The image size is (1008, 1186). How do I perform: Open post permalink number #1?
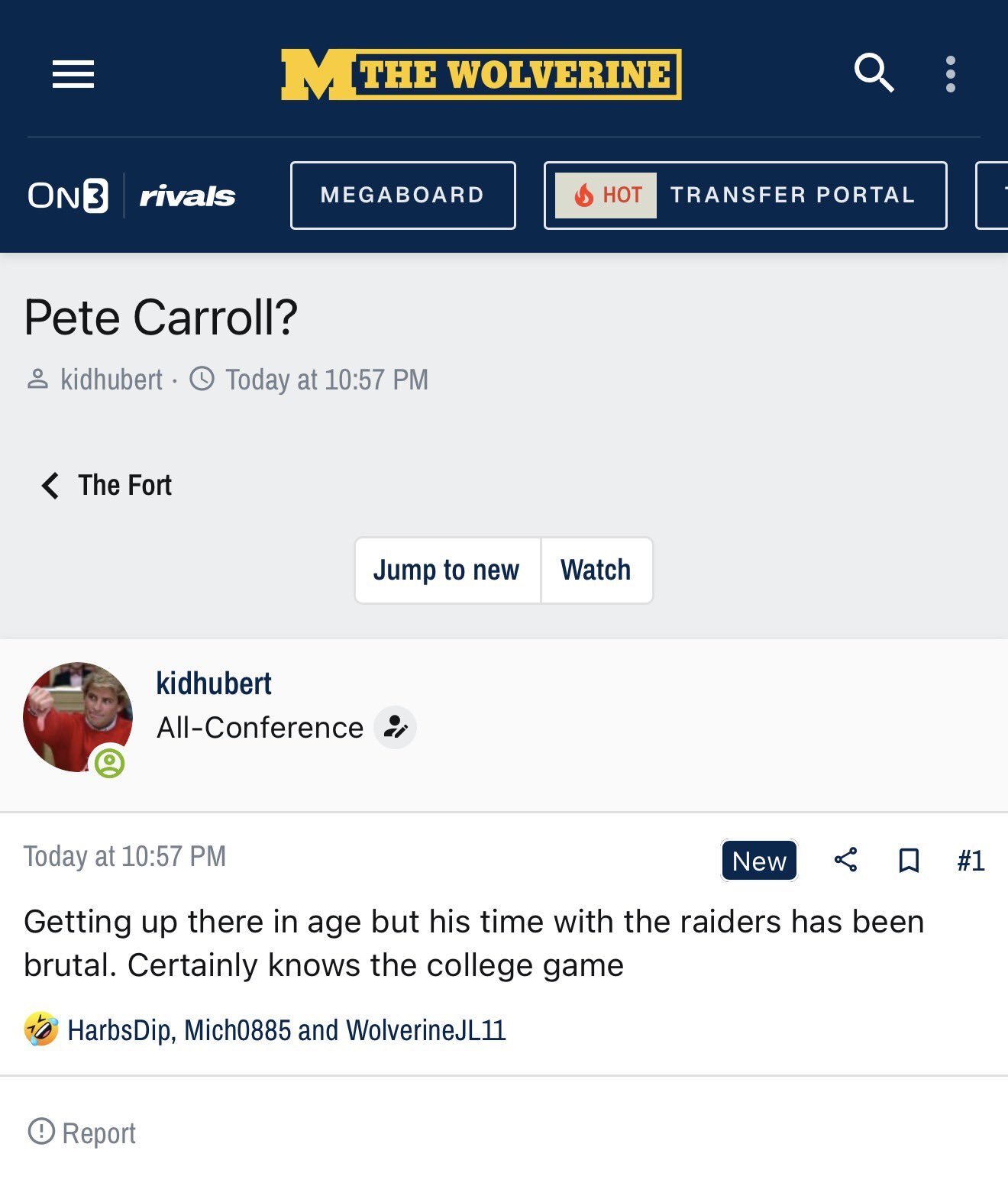tap(971, 861)
